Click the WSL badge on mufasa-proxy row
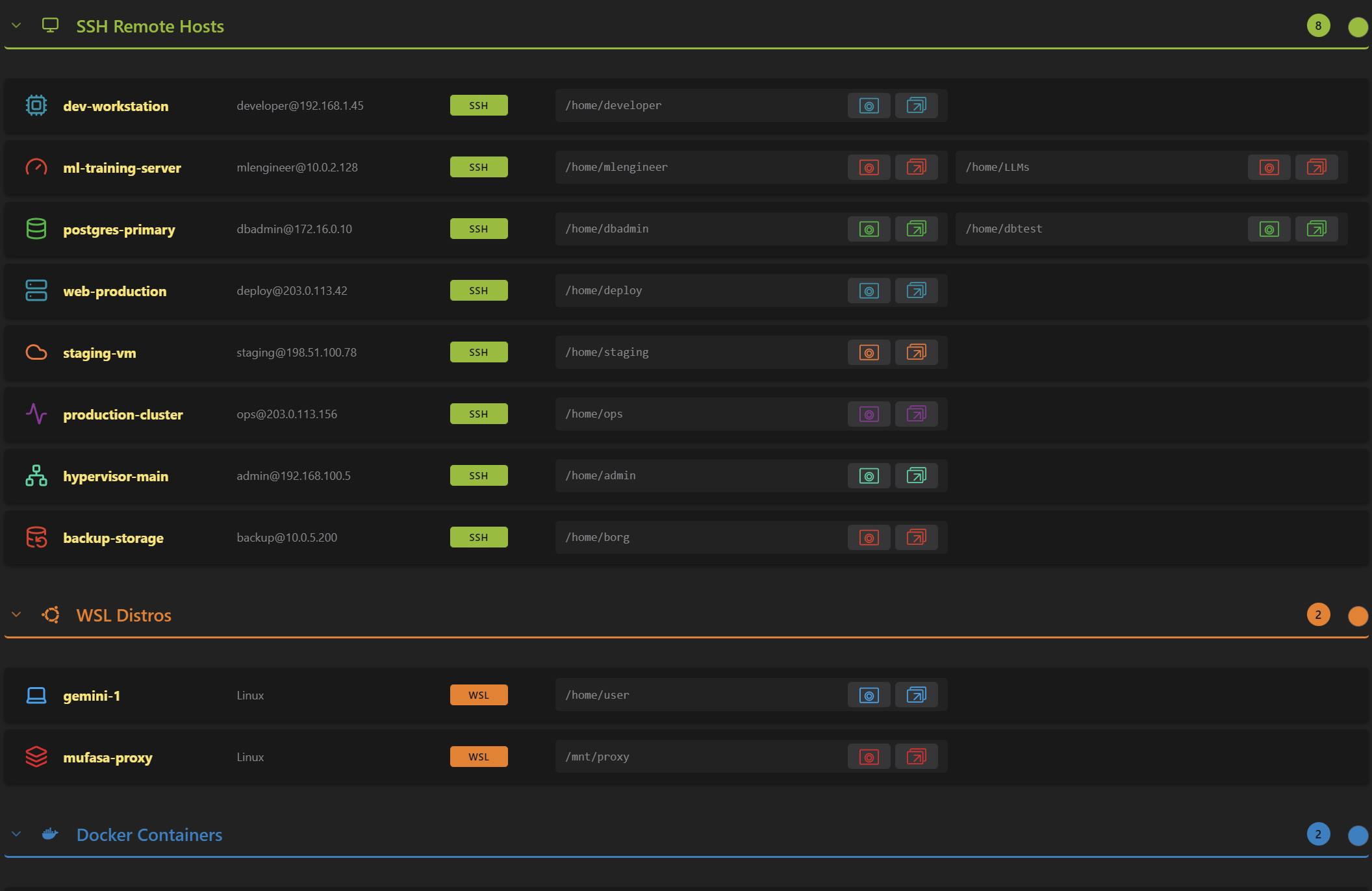 pos(479,757)
